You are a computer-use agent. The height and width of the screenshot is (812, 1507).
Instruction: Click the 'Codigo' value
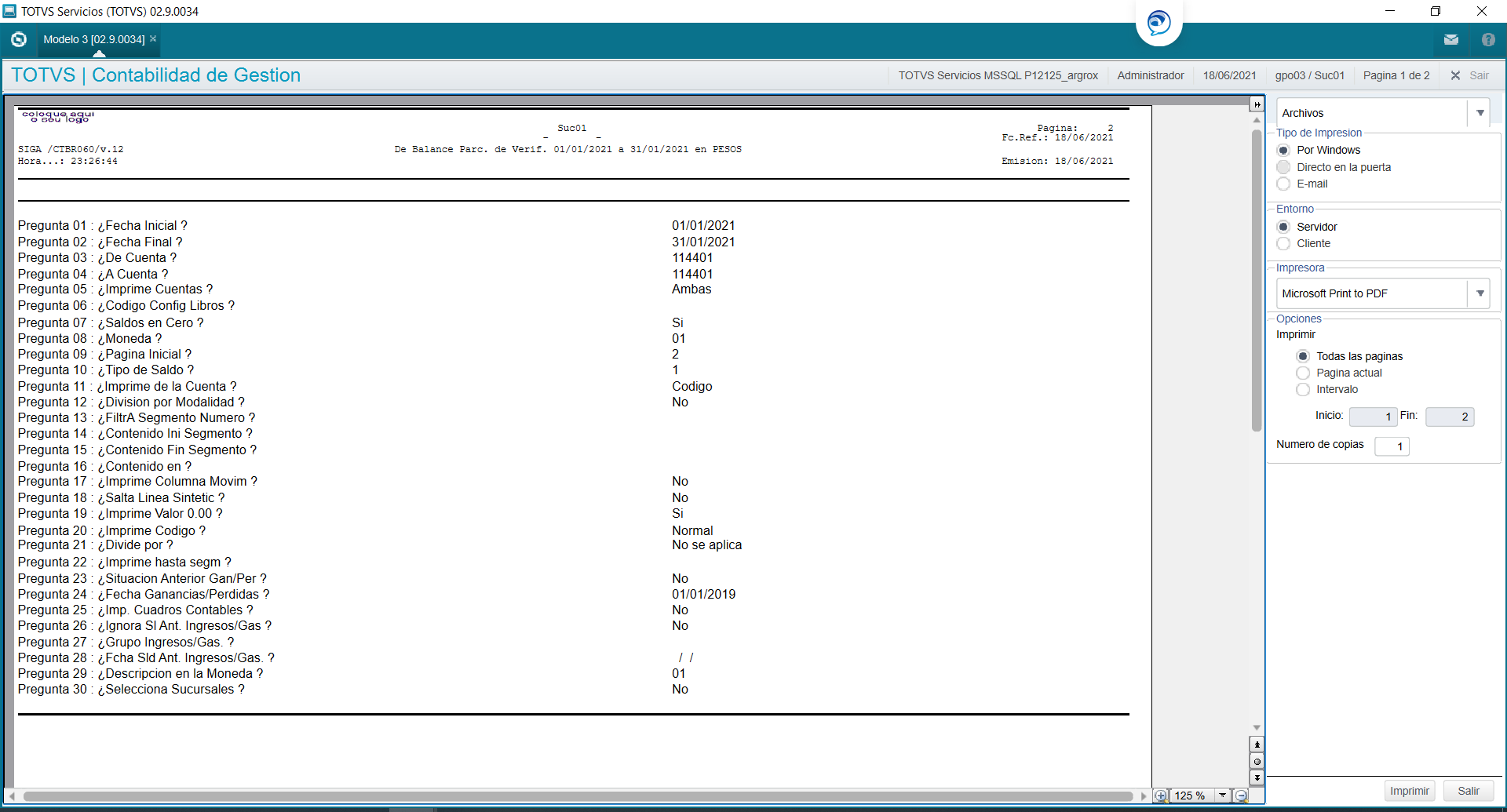[x=692, y=387]
